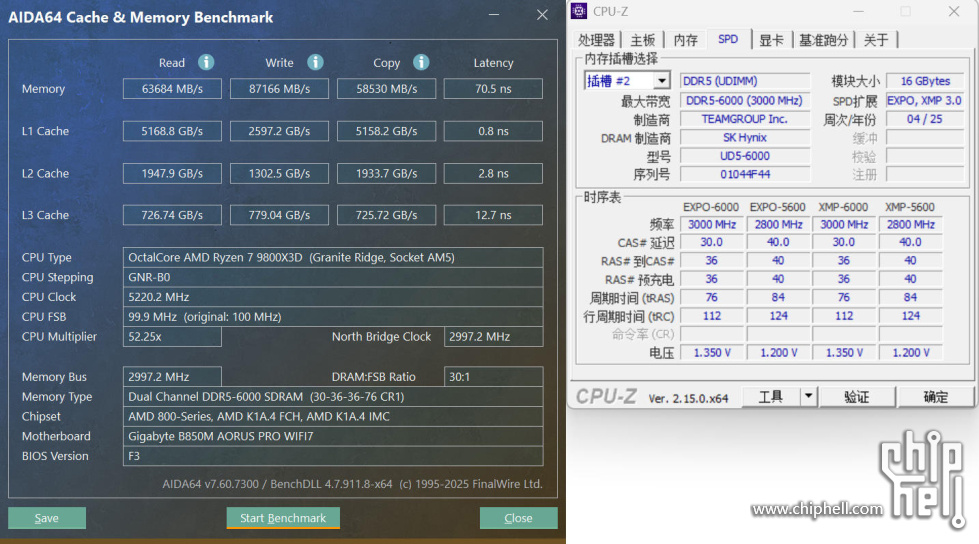Viewport: 979px width, 544px height.
Task: Switch to the 主板 tab
Action: click(642, 40)
